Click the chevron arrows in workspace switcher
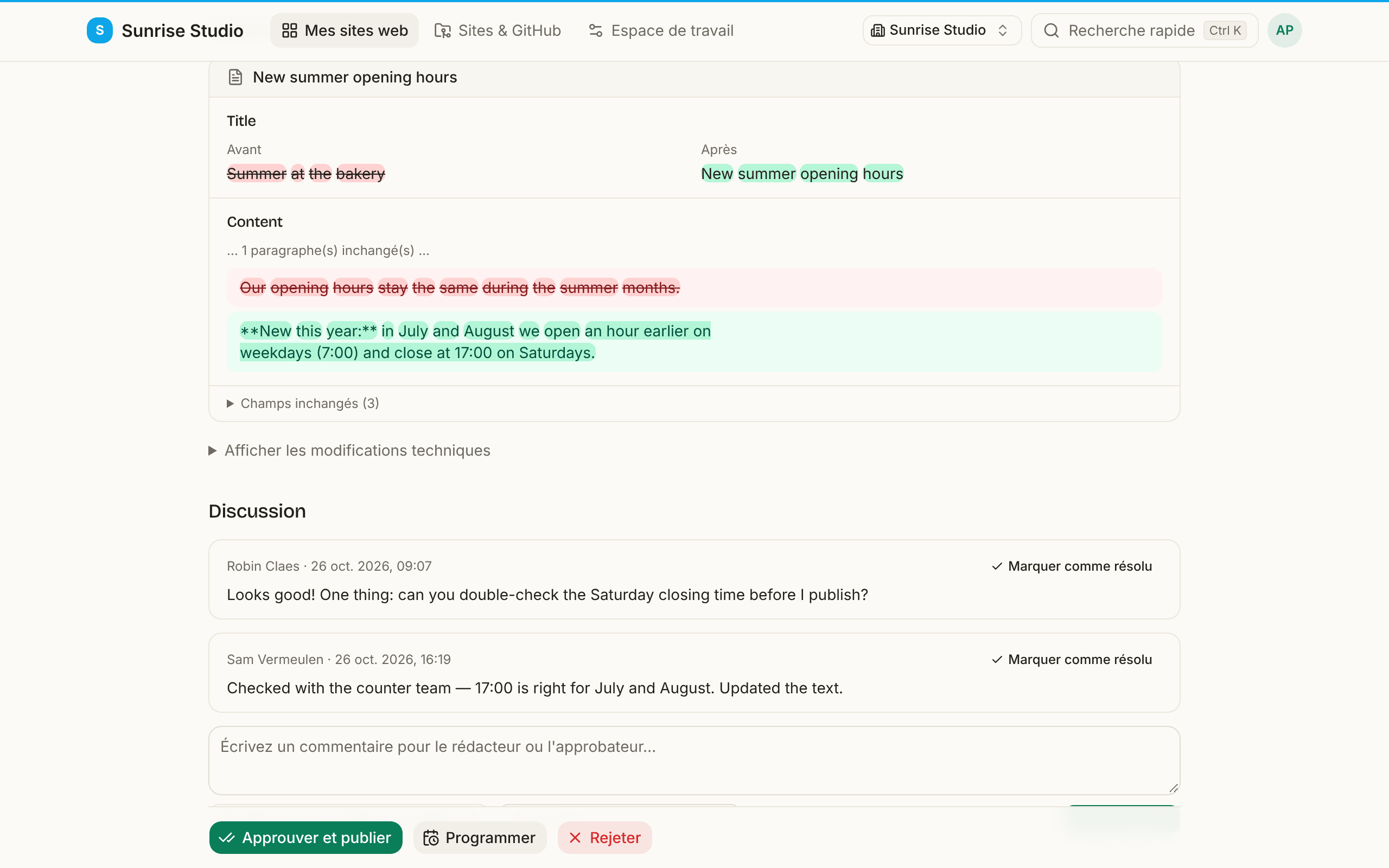Viewport: 1389px width, 868px height. pyautogui.click(x=1003, y=30)
